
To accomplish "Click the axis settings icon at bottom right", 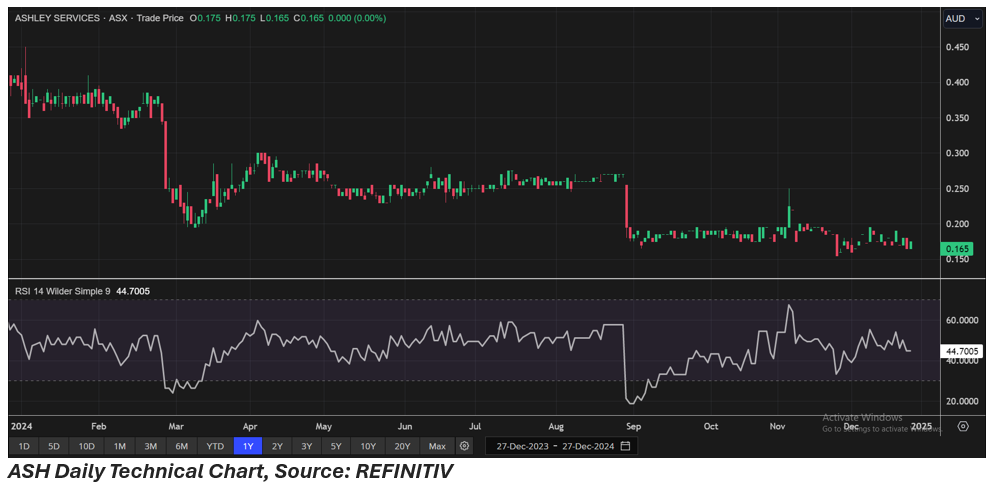I will (963, 426).
